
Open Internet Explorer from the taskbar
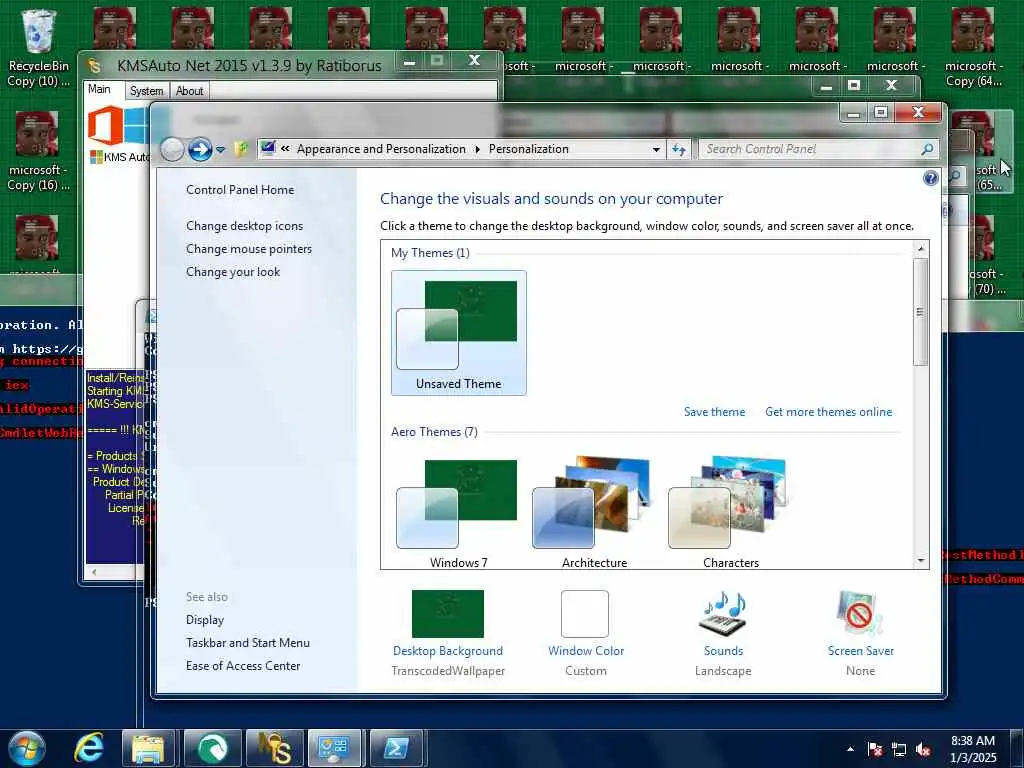[x=89, y=748]
